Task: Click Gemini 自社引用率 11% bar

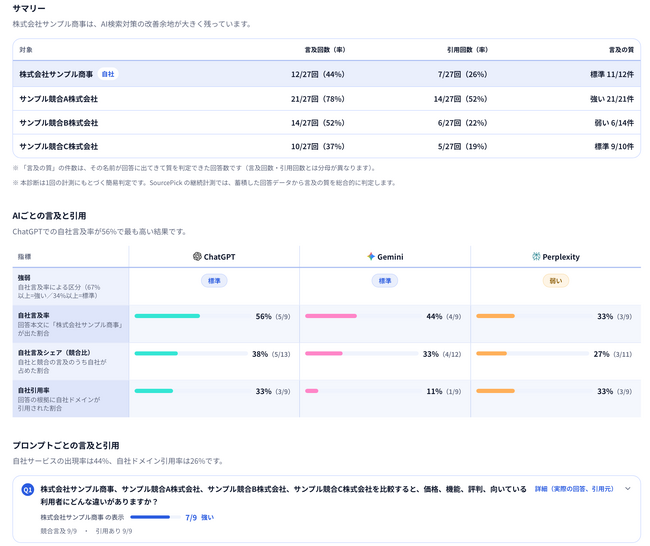Action: coord(363,391)
